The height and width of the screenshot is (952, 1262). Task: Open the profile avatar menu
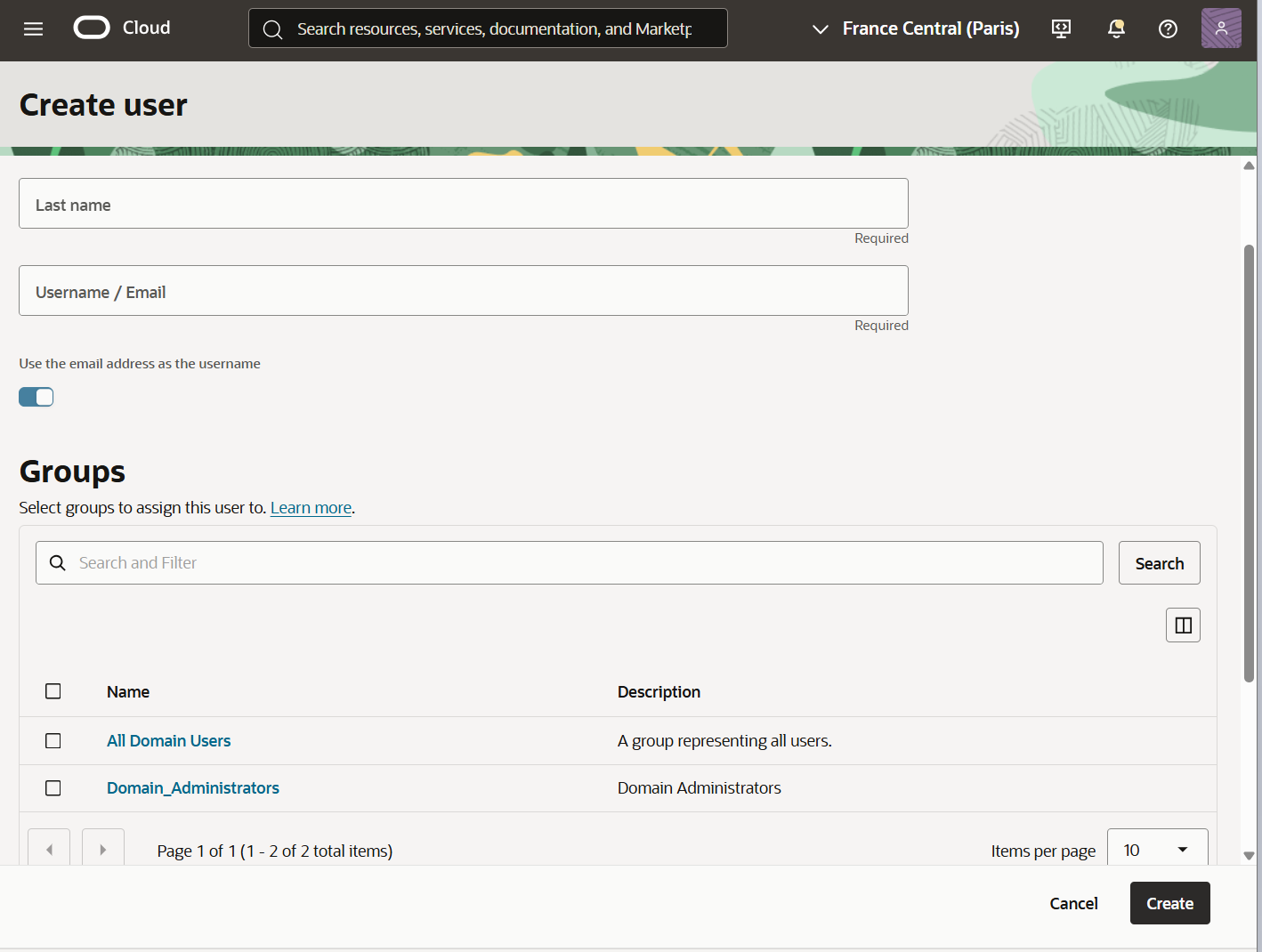pos(1220,28)
